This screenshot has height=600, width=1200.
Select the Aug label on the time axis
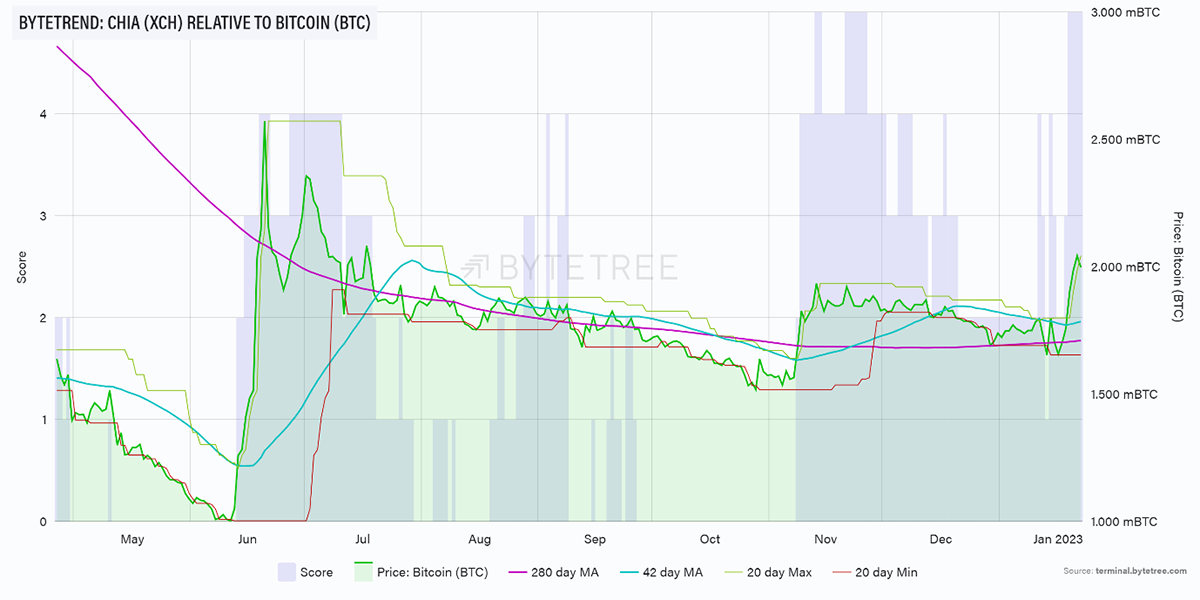[x=480, y=540]
